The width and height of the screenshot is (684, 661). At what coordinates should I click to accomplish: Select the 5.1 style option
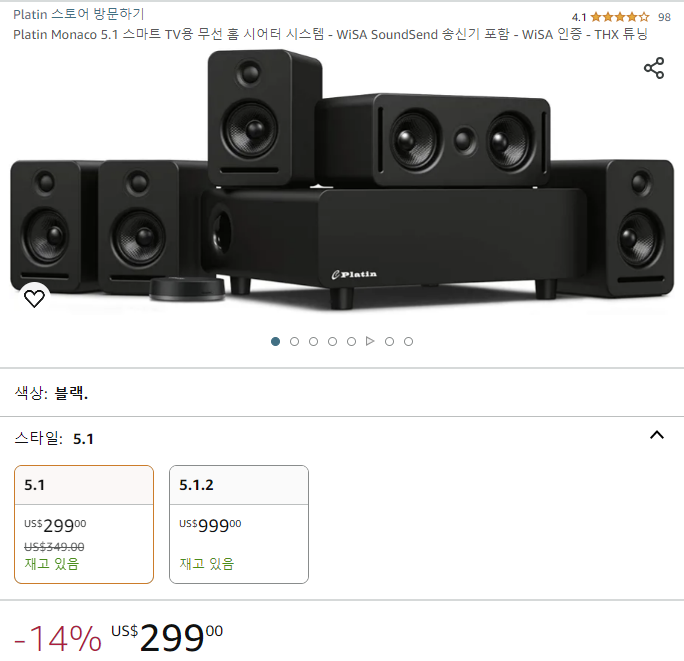[x=84, y=523]
